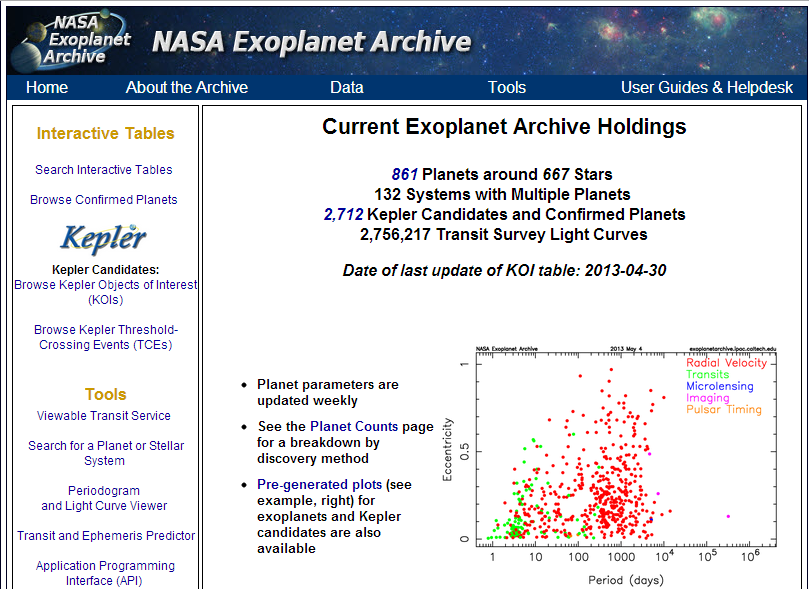Open Search for a Planet or Stellar System
The width and height of the screenshot is (809, 589).
pyautogui.click(x=106, y=453)
